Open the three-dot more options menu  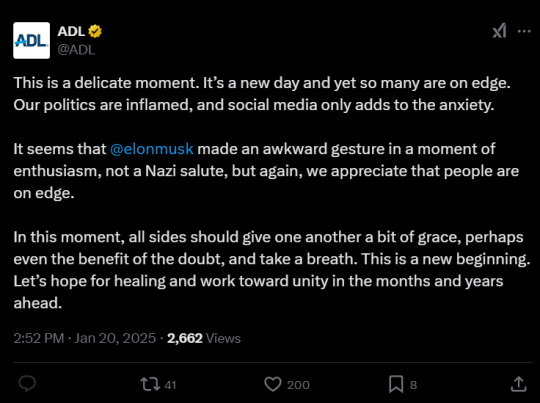(524, 31)
